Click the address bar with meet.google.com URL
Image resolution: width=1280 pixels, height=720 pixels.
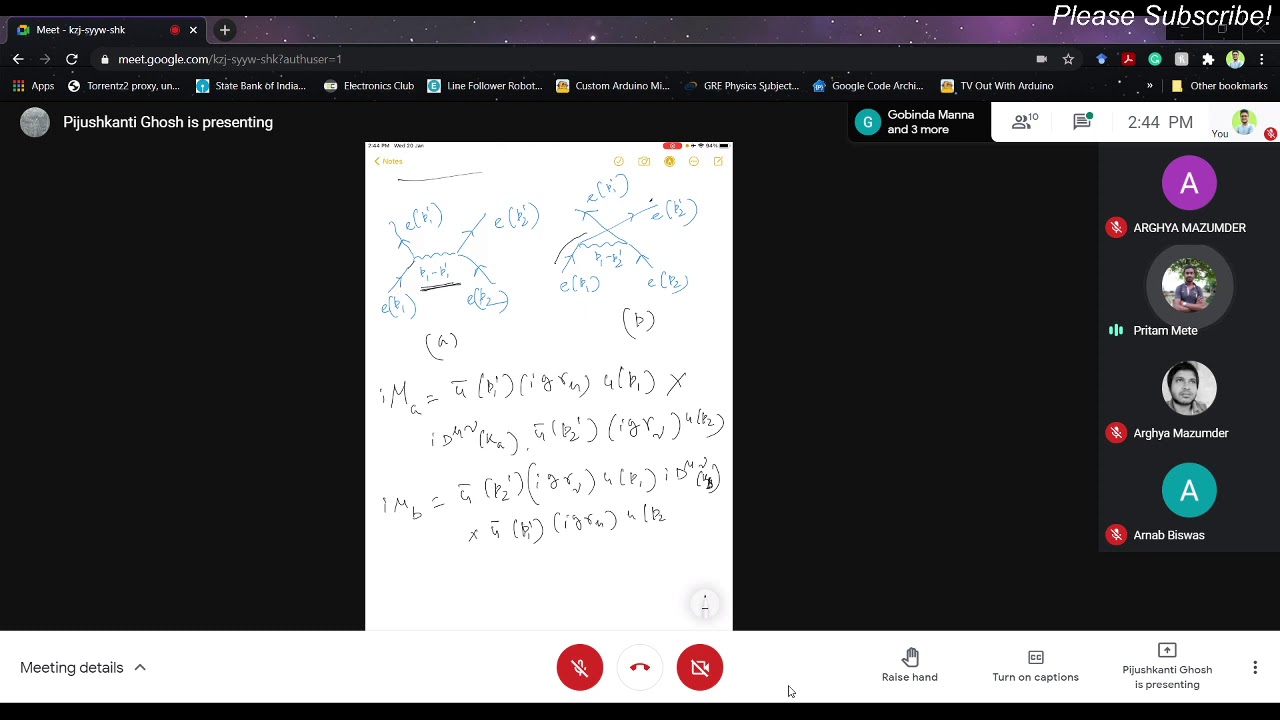click(560, 59)
